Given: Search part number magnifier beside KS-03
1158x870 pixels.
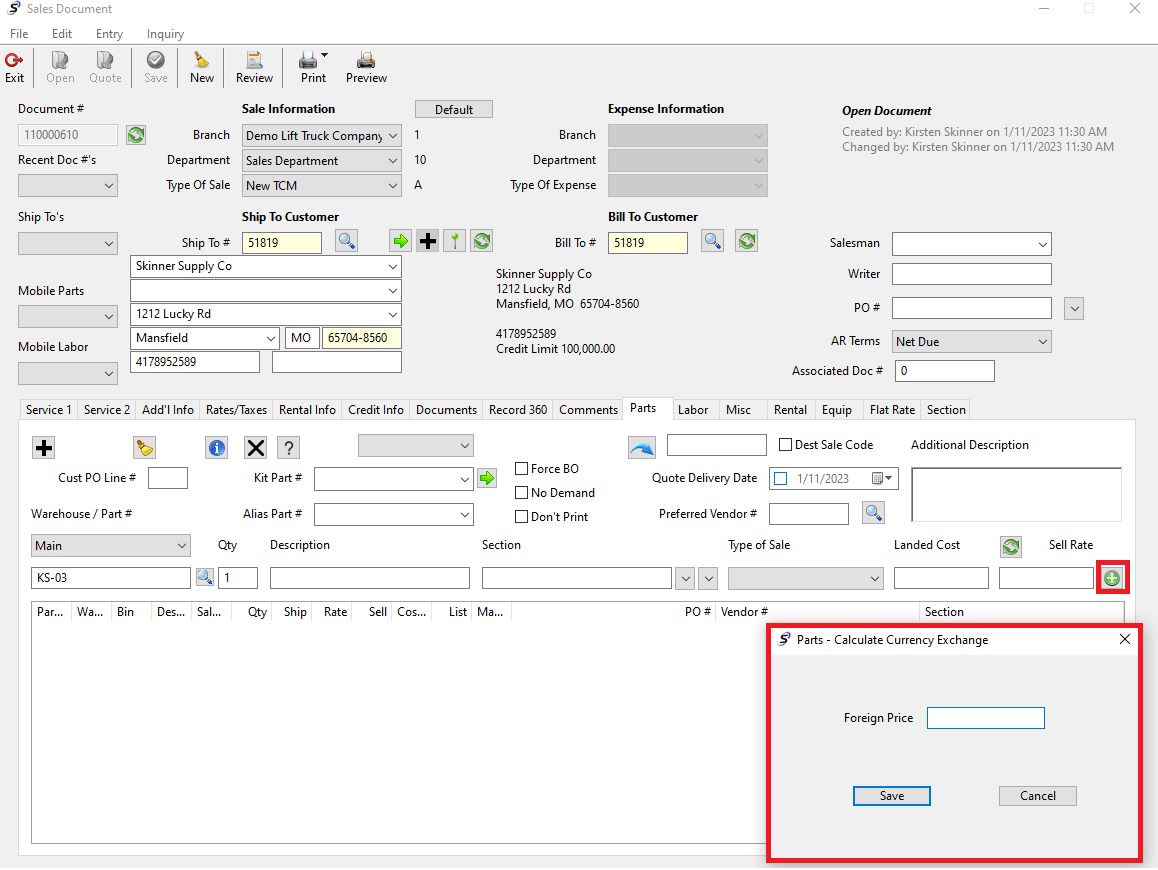Looking at the screenshot, I should click(x=205, y=577).
